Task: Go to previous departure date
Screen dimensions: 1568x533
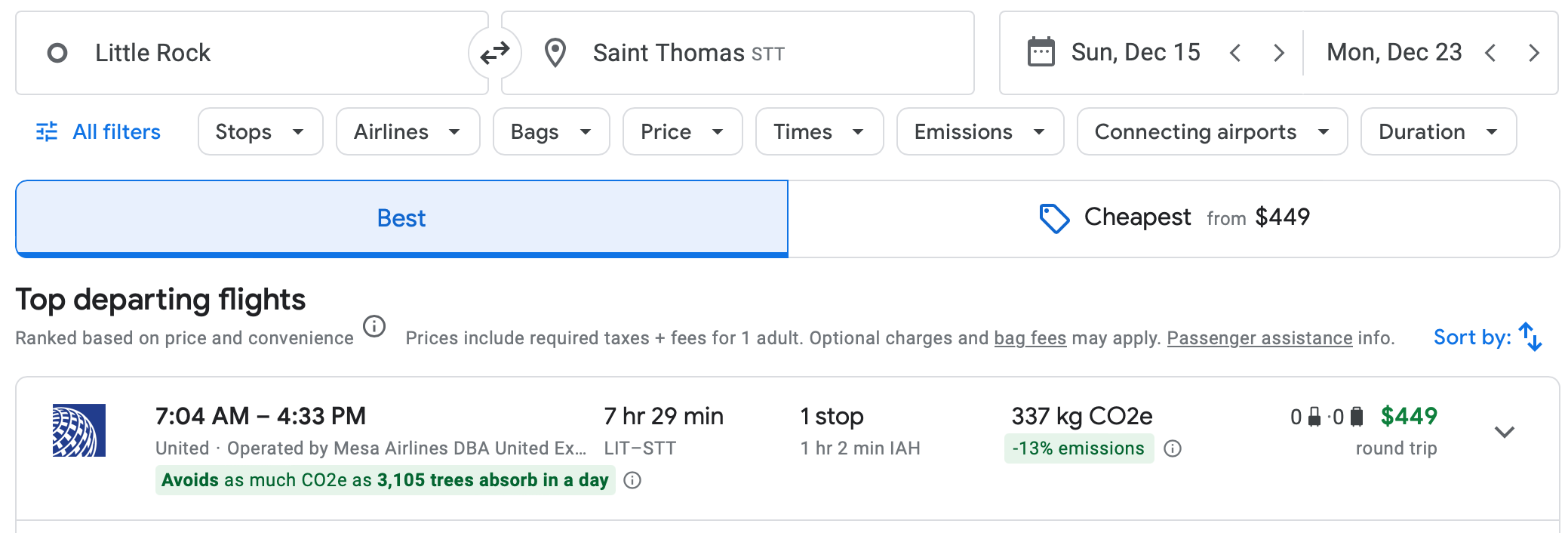Action: click(x=1235, y=53)
